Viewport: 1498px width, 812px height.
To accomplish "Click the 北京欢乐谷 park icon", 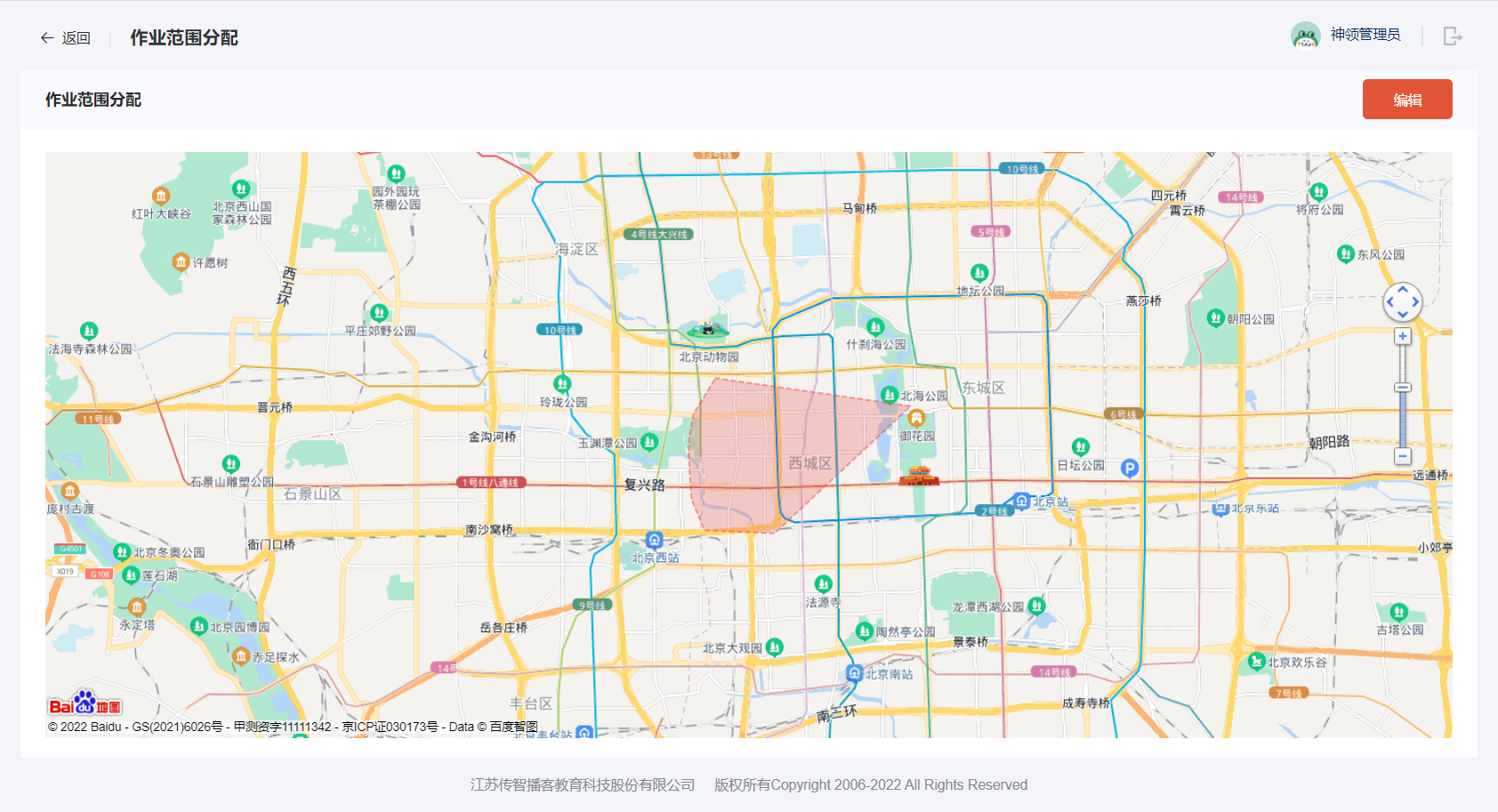I will (1256, 661).
